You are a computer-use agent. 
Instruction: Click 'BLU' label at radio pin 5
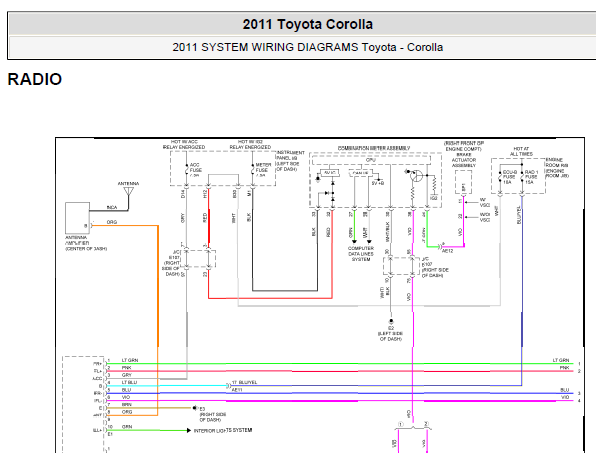(x=126, y=390)
